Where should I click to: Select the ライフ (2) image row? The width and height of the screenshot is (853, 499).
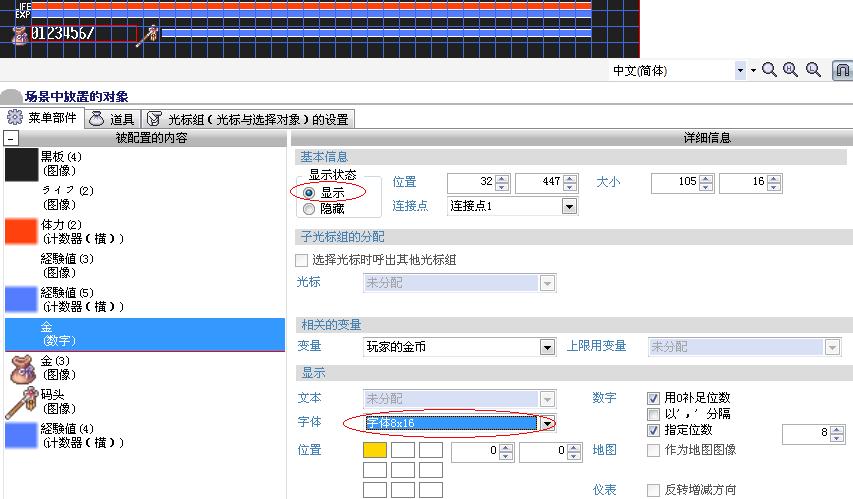(145, 198)
